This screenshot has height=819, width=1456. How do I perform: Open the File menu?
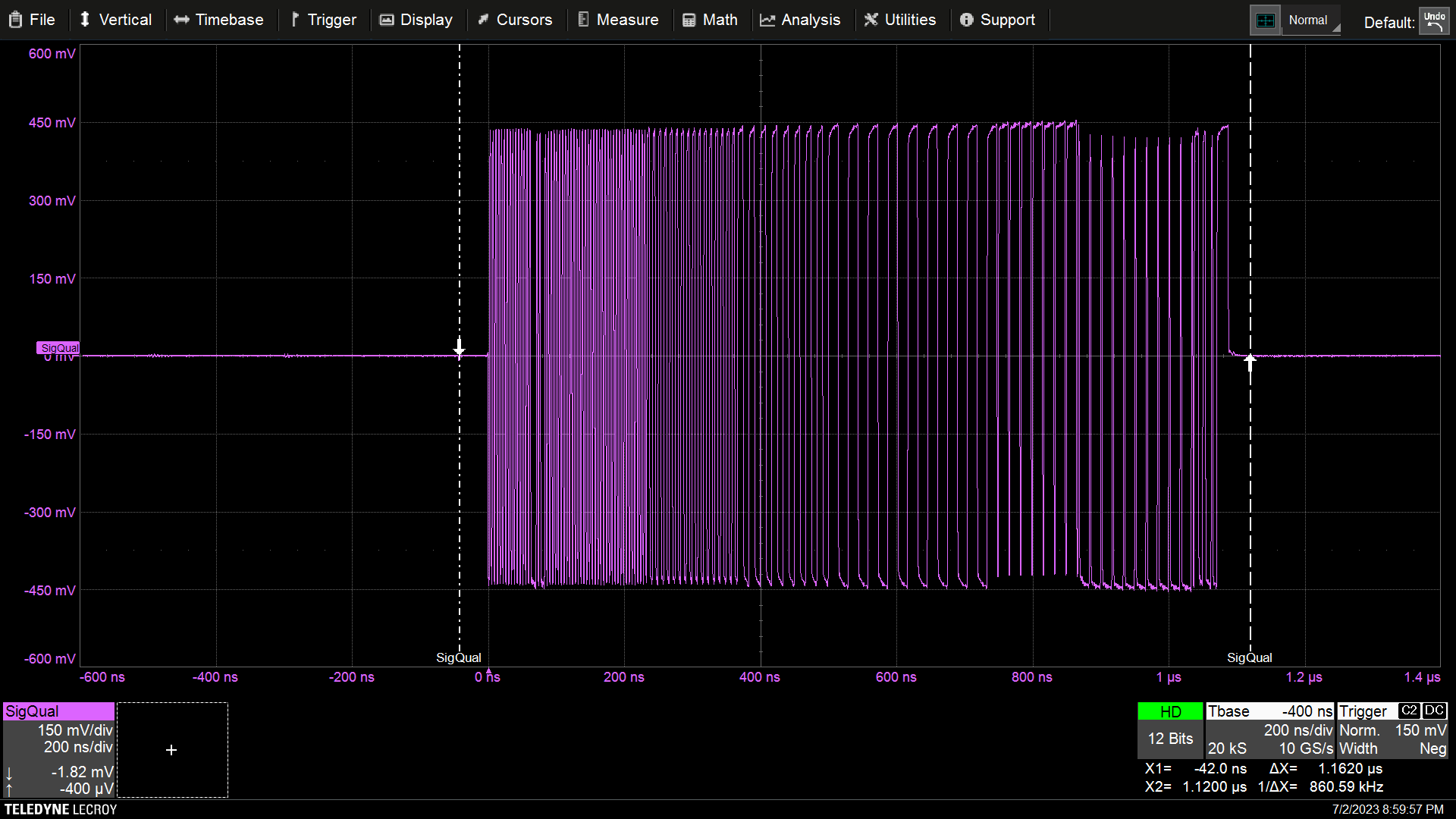point(32,20)
